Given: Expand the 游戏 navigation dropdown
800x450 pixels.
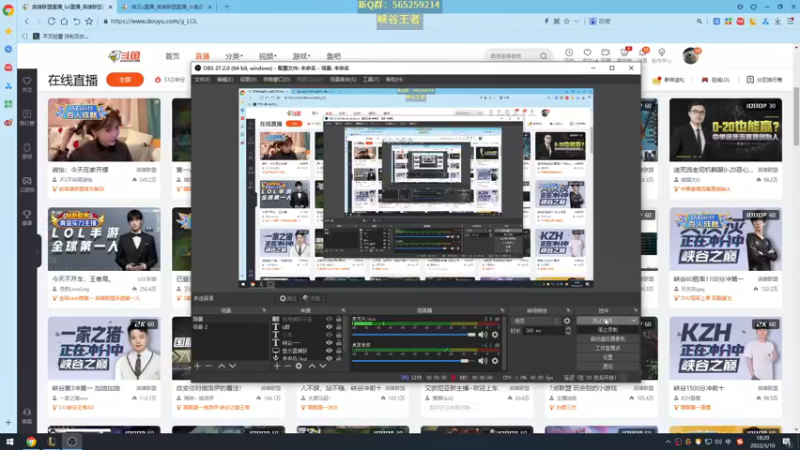Looking at the screenshot, I should [x=302, y=56].
